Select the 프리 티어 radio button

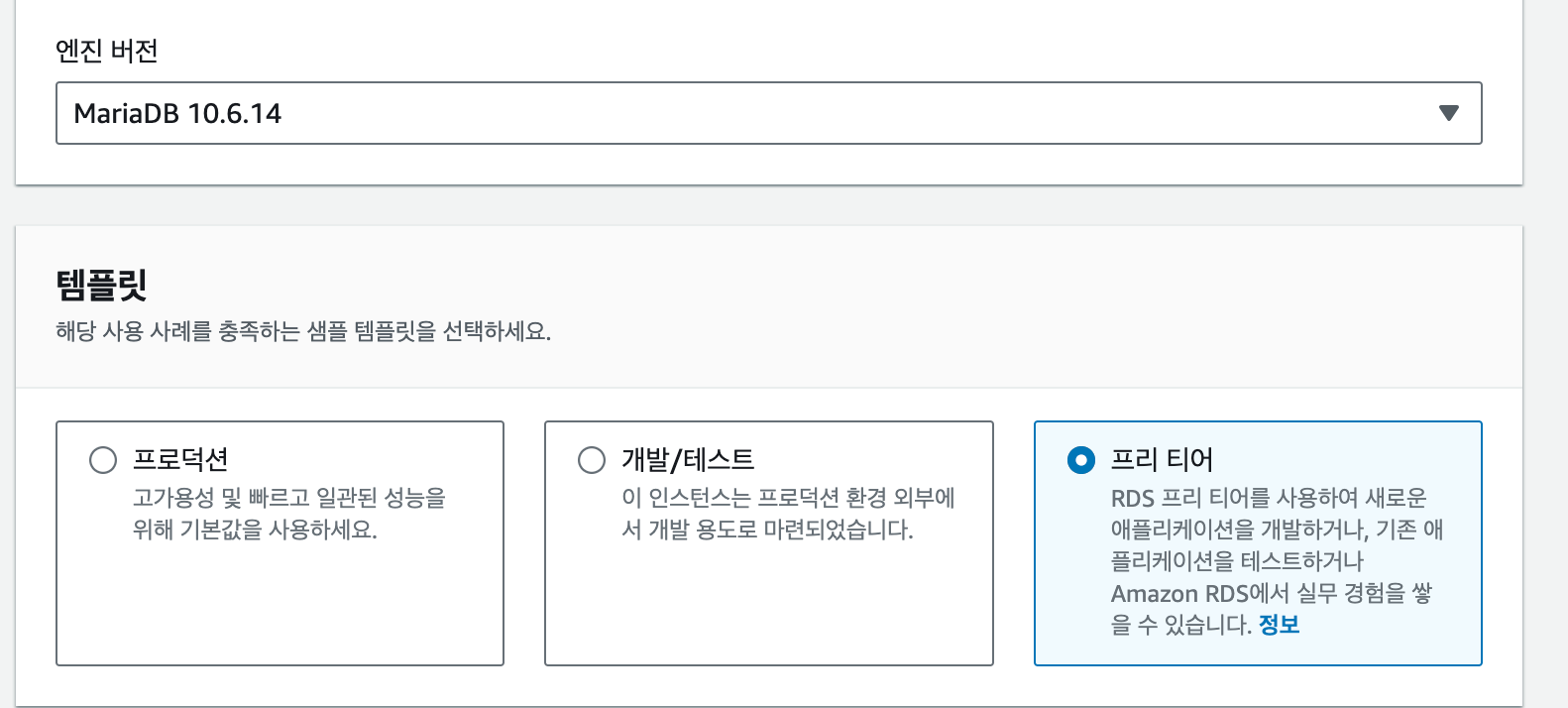1081,460
